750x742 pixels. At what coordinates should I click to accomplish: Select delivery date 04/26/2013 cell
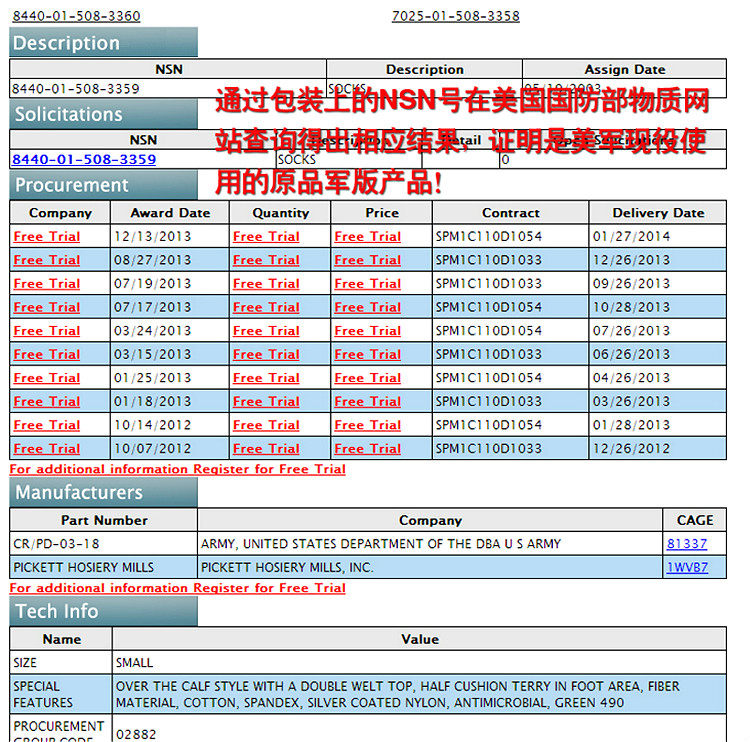[658, 378]
